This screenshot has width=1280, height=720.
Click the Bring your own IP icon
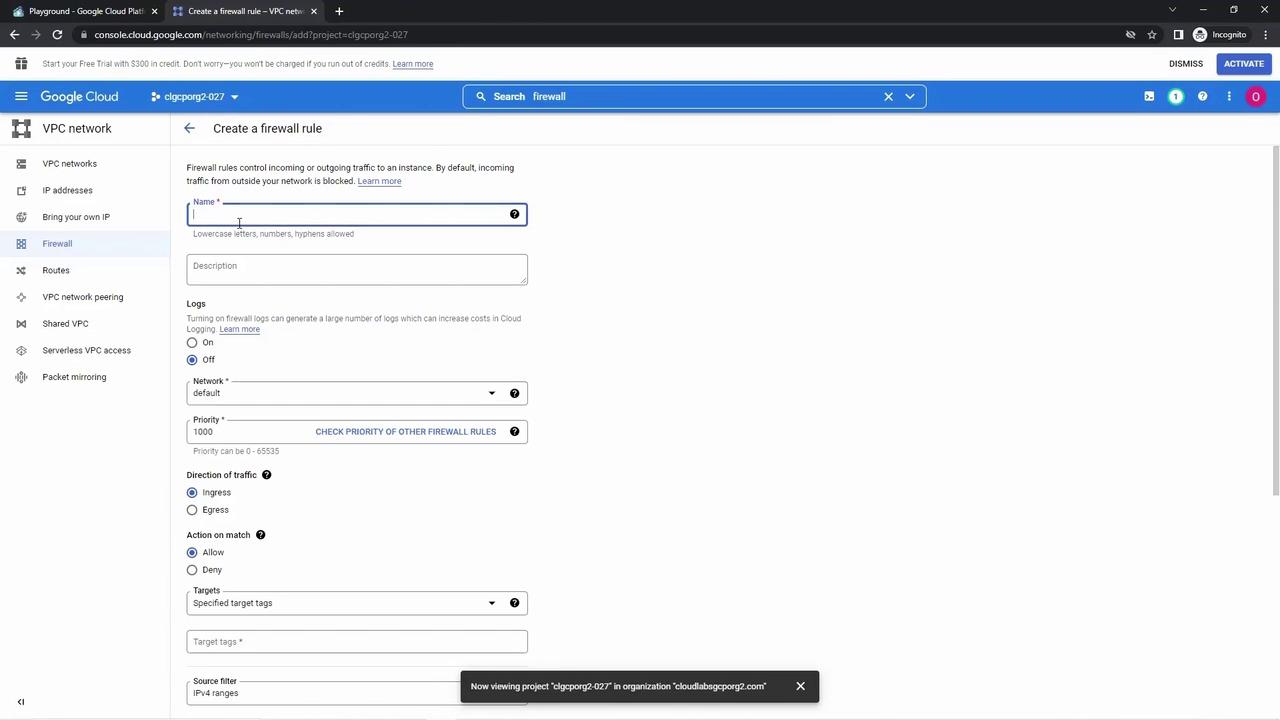[21, 217]
